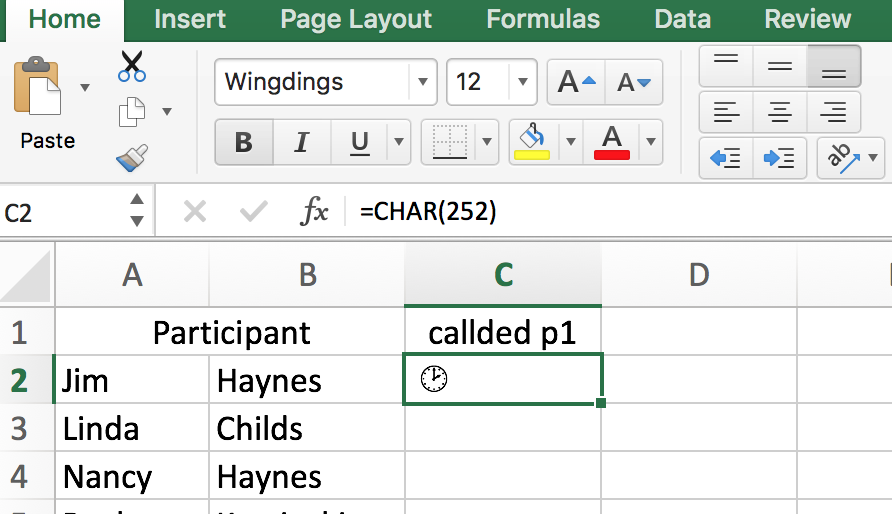Select the cell containing Jim
The width and height of the screenshot is (892, 514).
coord(132,380)
